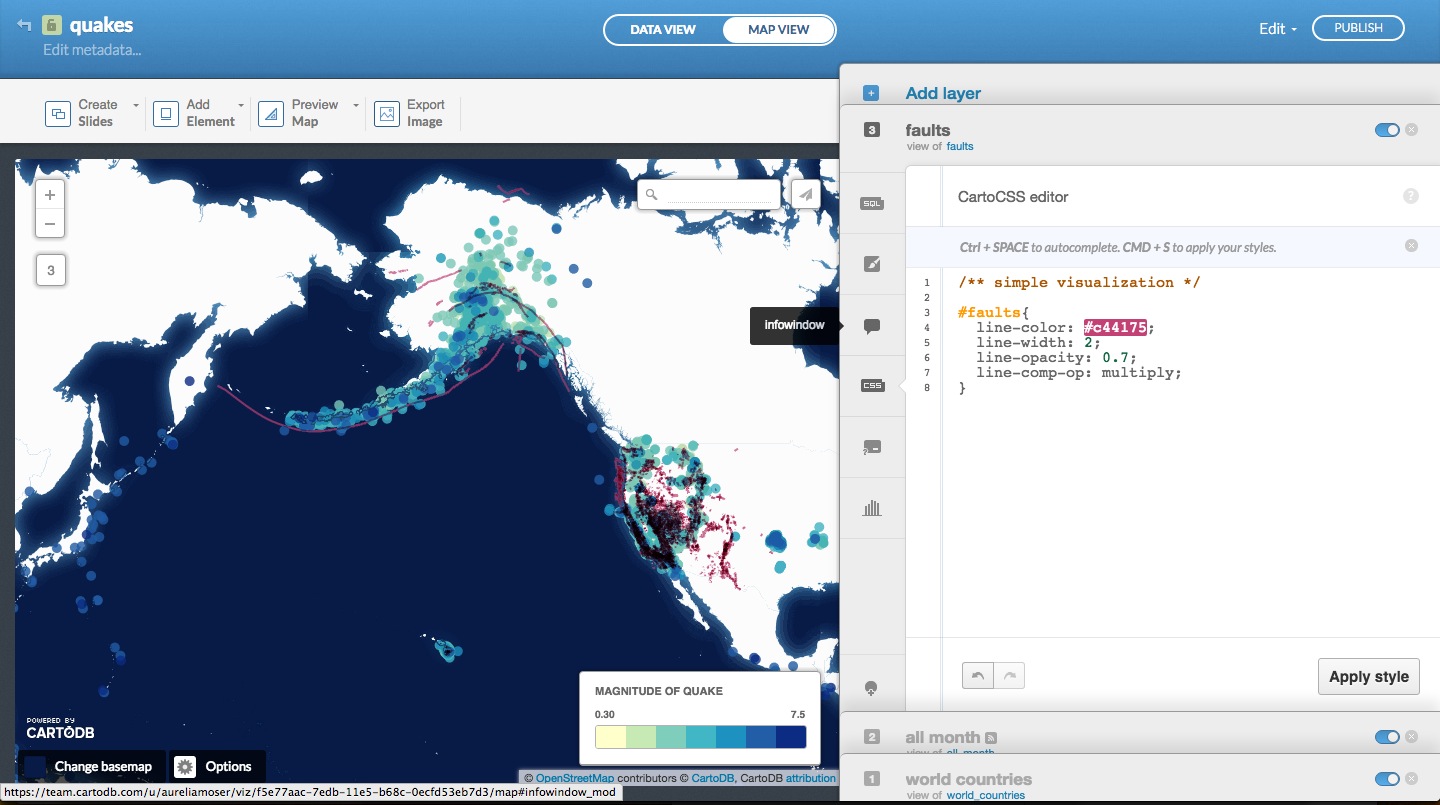Click the zoom out minus button
The image size is (1440, 805).
point(50,224)
